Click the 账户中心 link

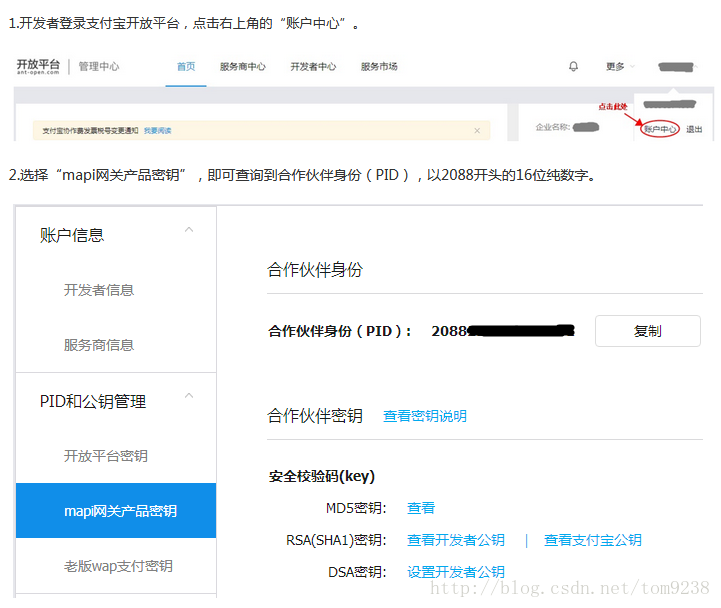pyautogui.click(x=660, y=129)
